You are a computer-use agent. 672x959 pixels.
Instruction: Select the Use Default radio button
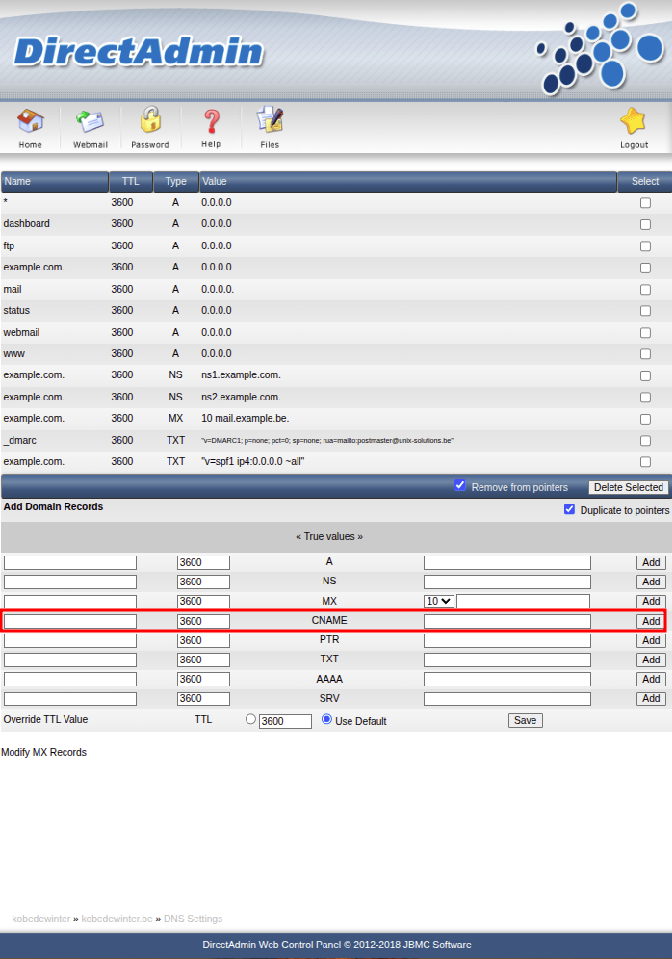click(327, 719)
